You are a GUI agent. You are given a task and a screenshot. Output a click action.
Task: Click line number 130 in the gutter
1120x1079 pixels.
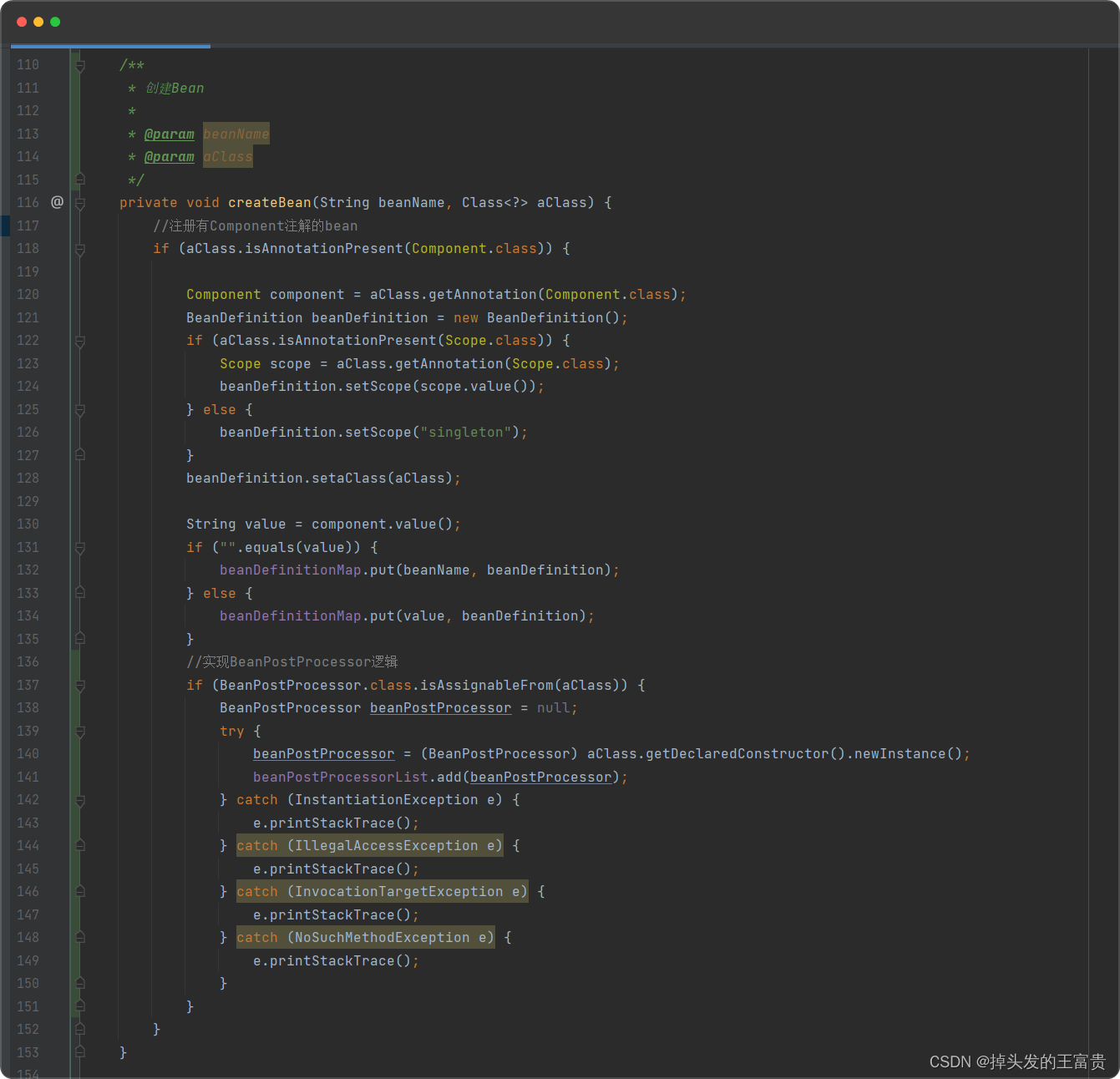[x=28, y=524]
